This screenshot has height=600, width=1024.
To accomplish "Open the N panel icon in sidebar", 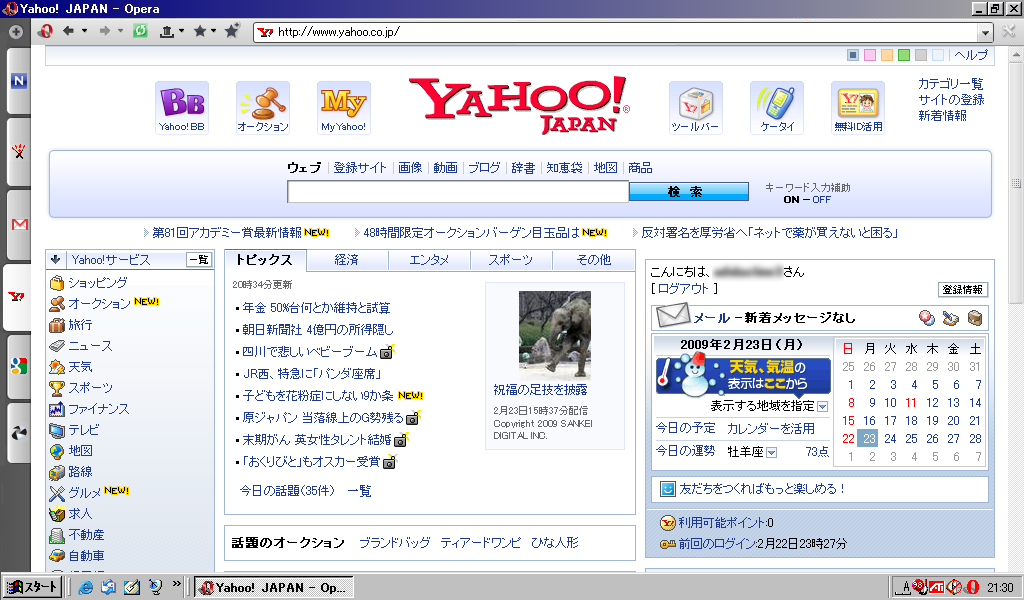I will coord(19,81).
